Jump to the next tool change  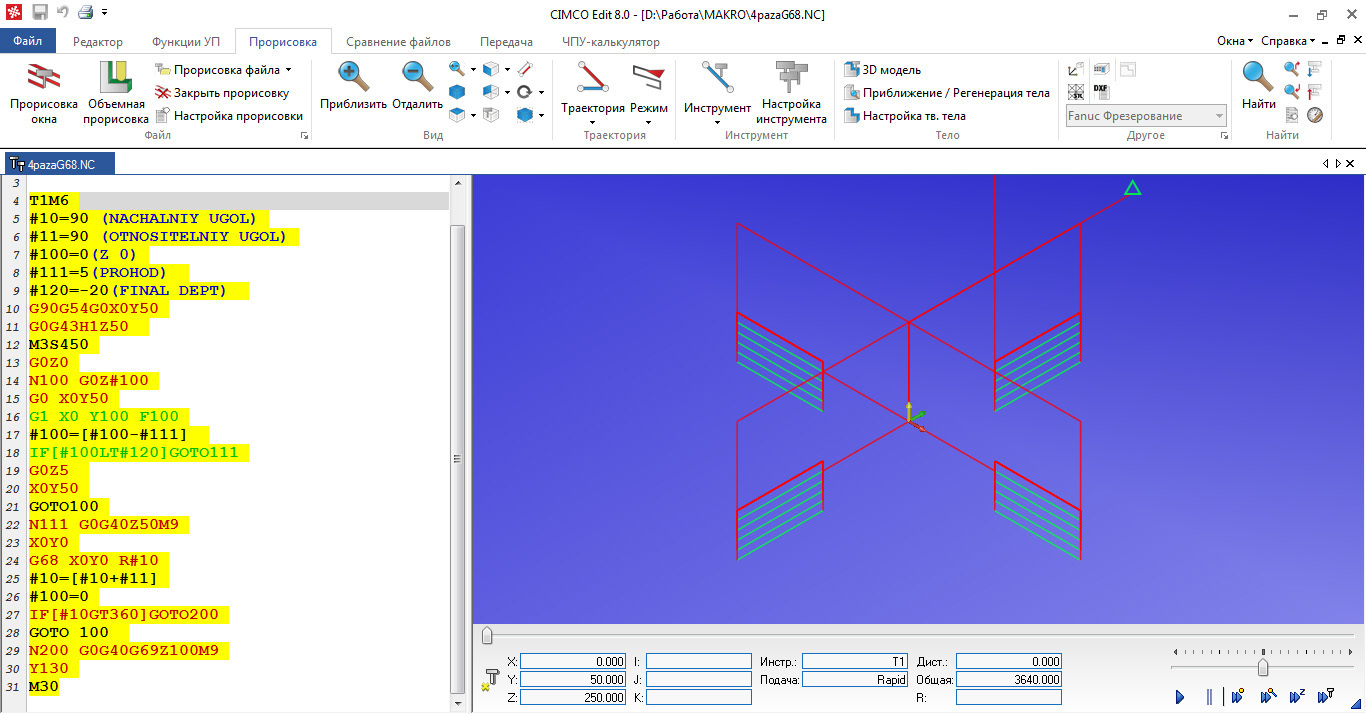(x=1327, y=696)
